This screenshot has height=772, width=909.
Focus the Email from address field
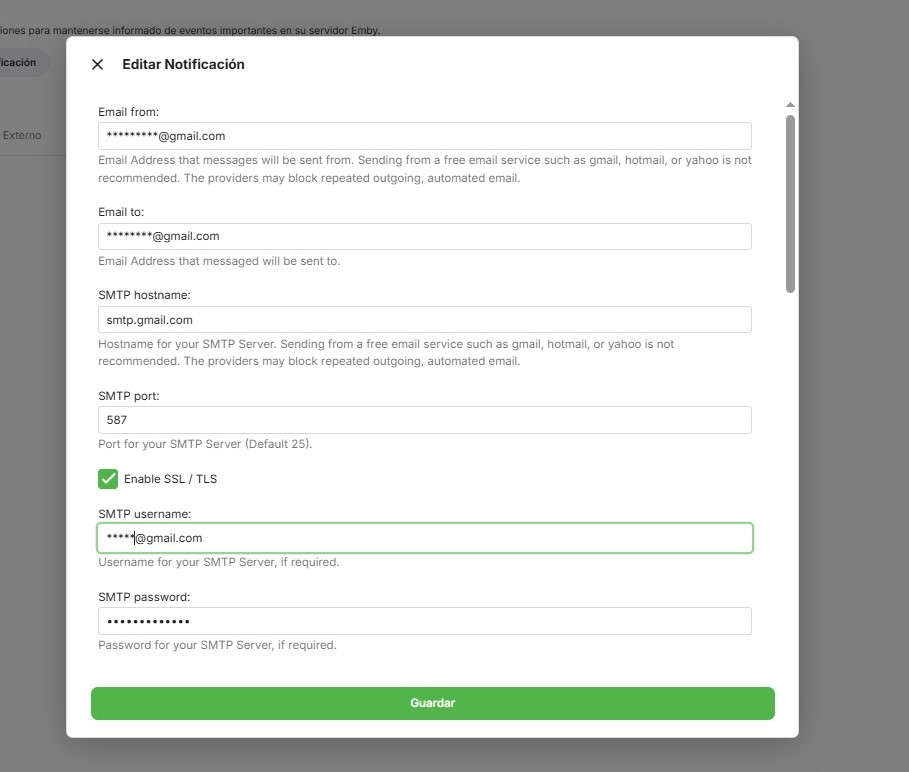pos(424,136)
